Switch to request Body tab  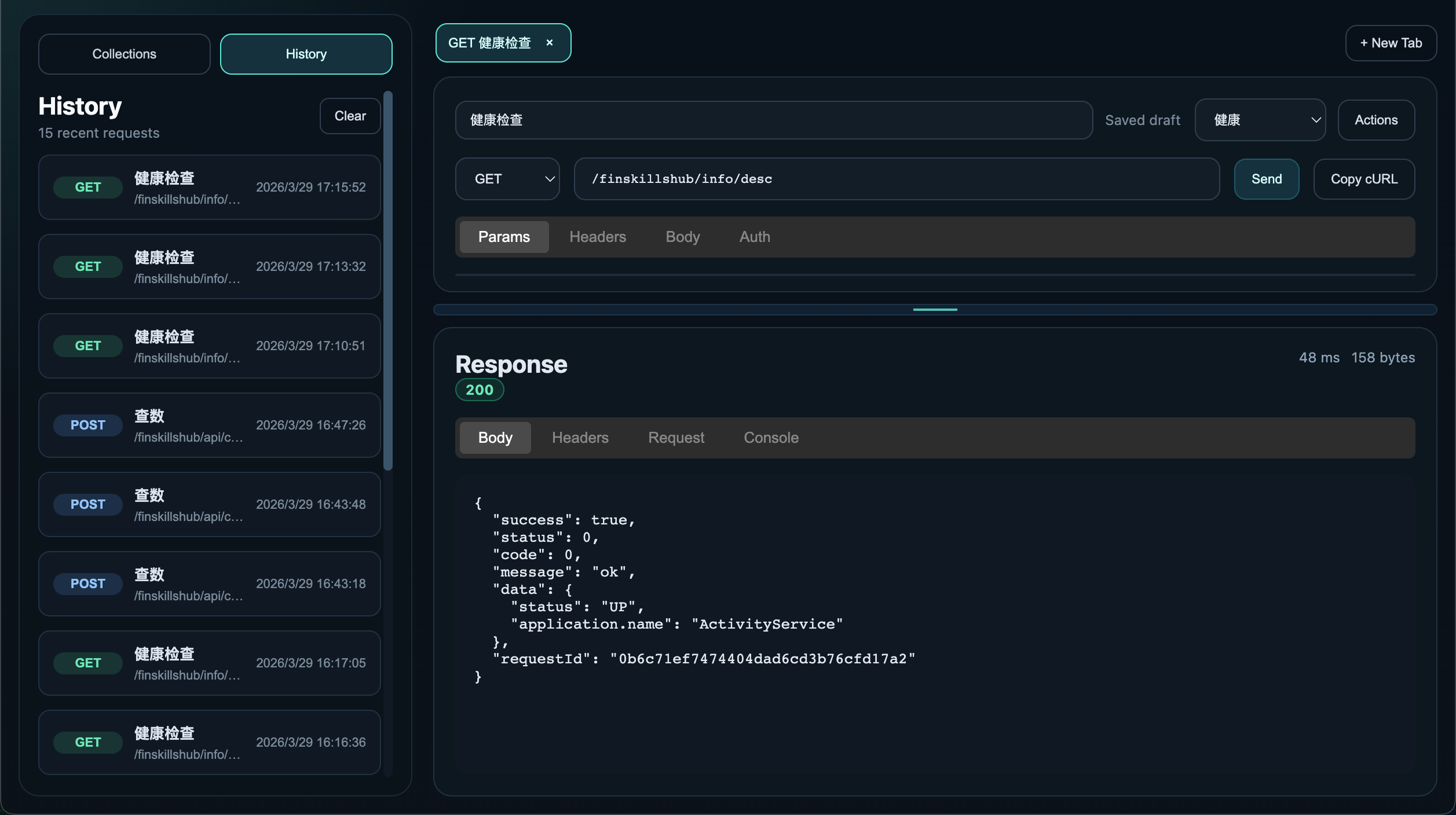point(683,237)
